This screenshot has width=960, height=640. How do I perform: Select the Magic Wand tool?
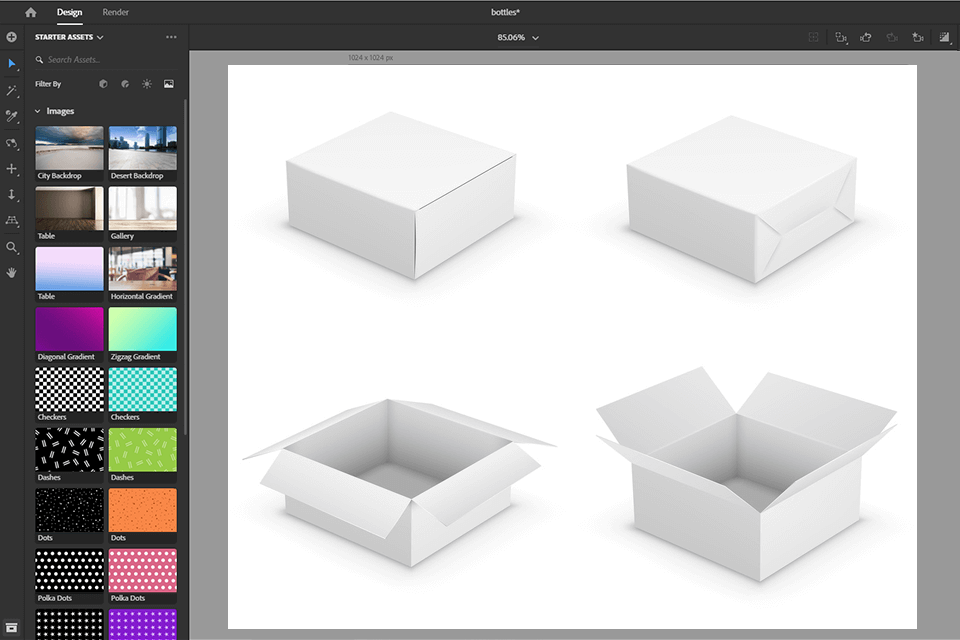tap(12, 91)
